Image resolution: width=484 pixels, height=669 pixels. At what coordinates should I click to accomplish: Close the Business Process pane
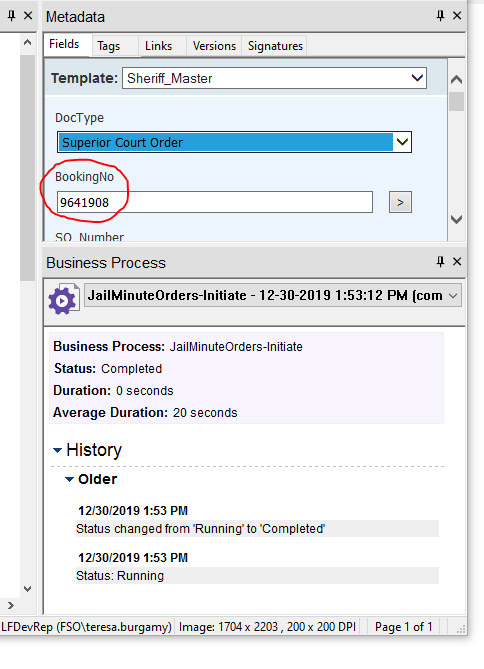457,262
